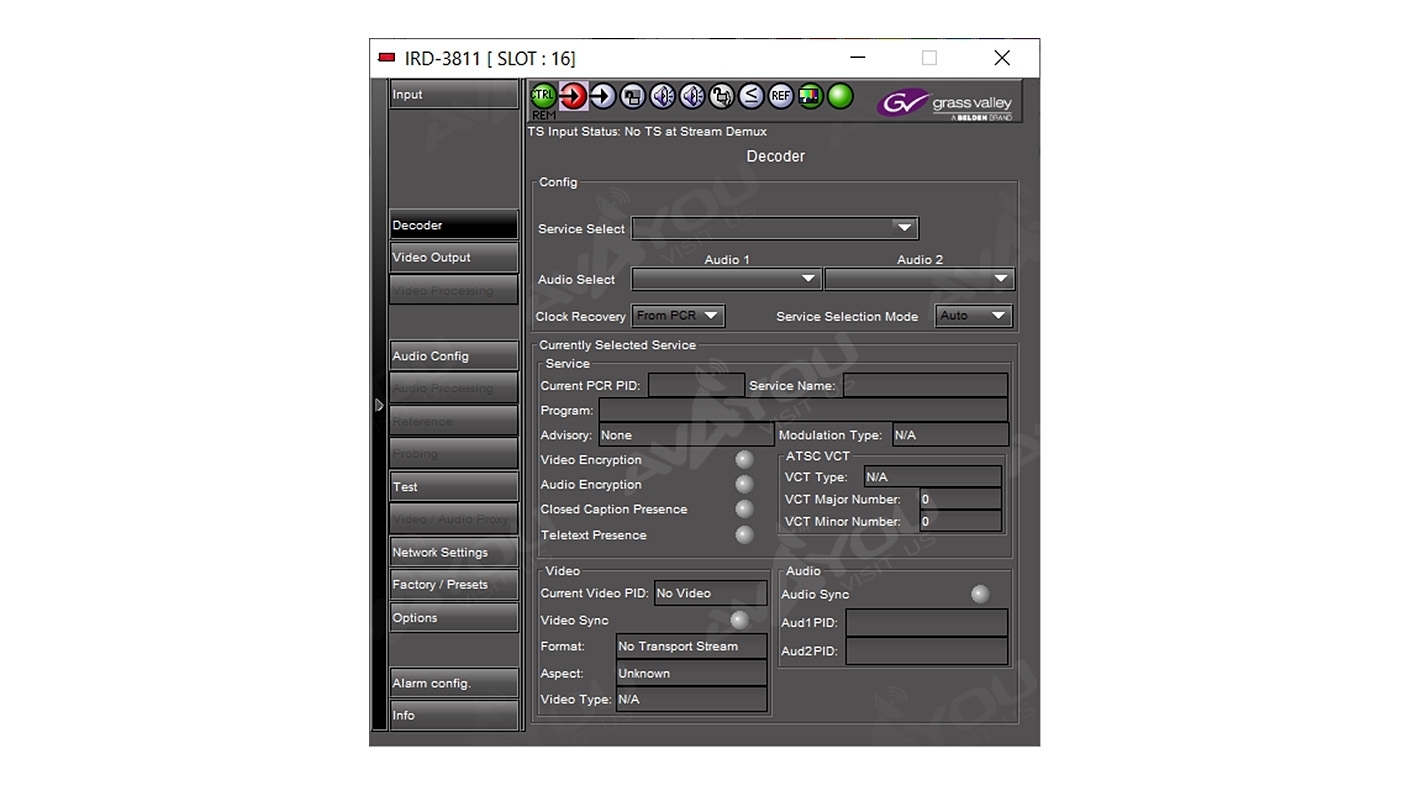Click the Grass Valley logo

[946, 103]
